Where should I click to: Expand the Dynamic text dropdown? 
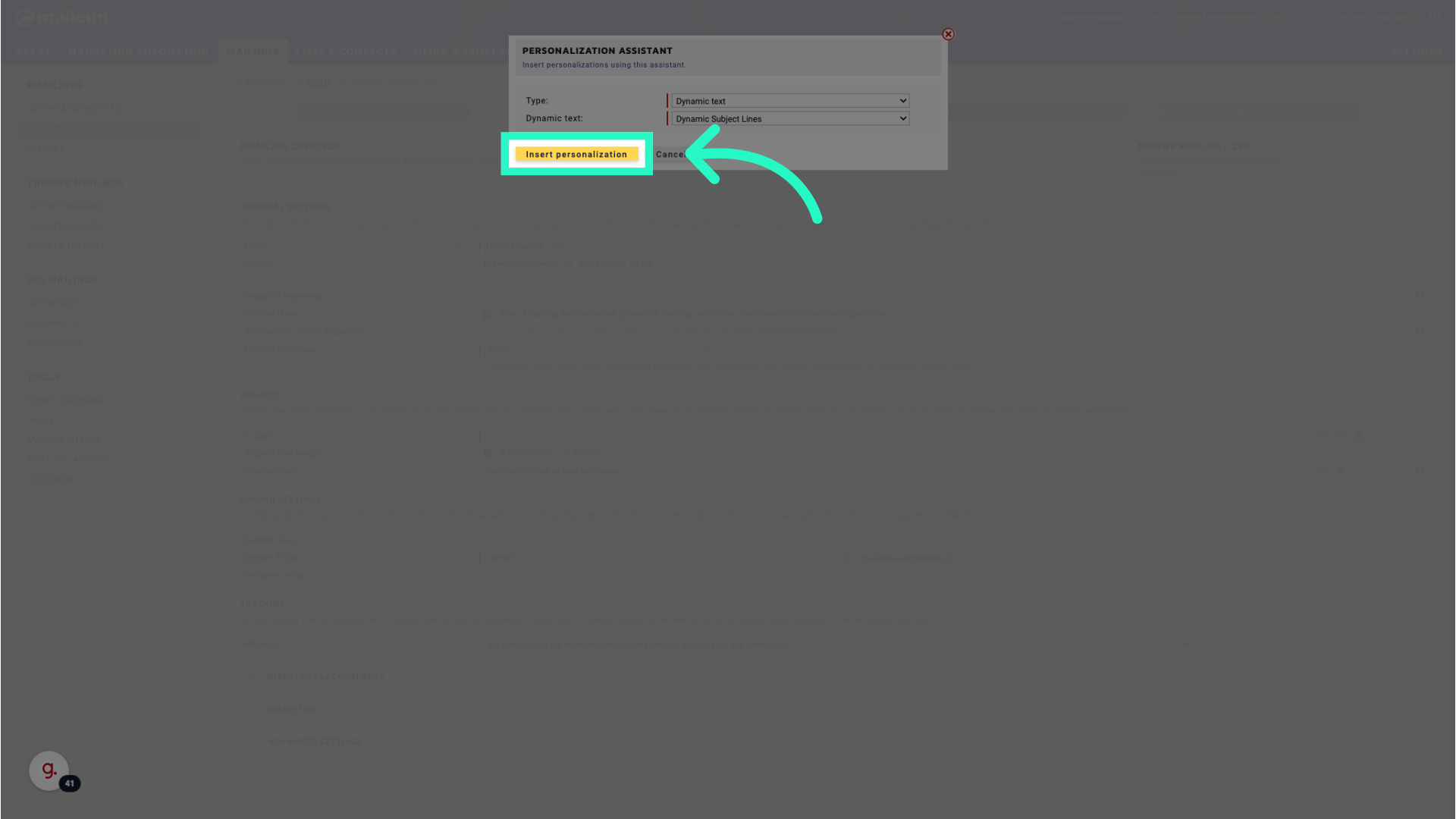(788, 118)
